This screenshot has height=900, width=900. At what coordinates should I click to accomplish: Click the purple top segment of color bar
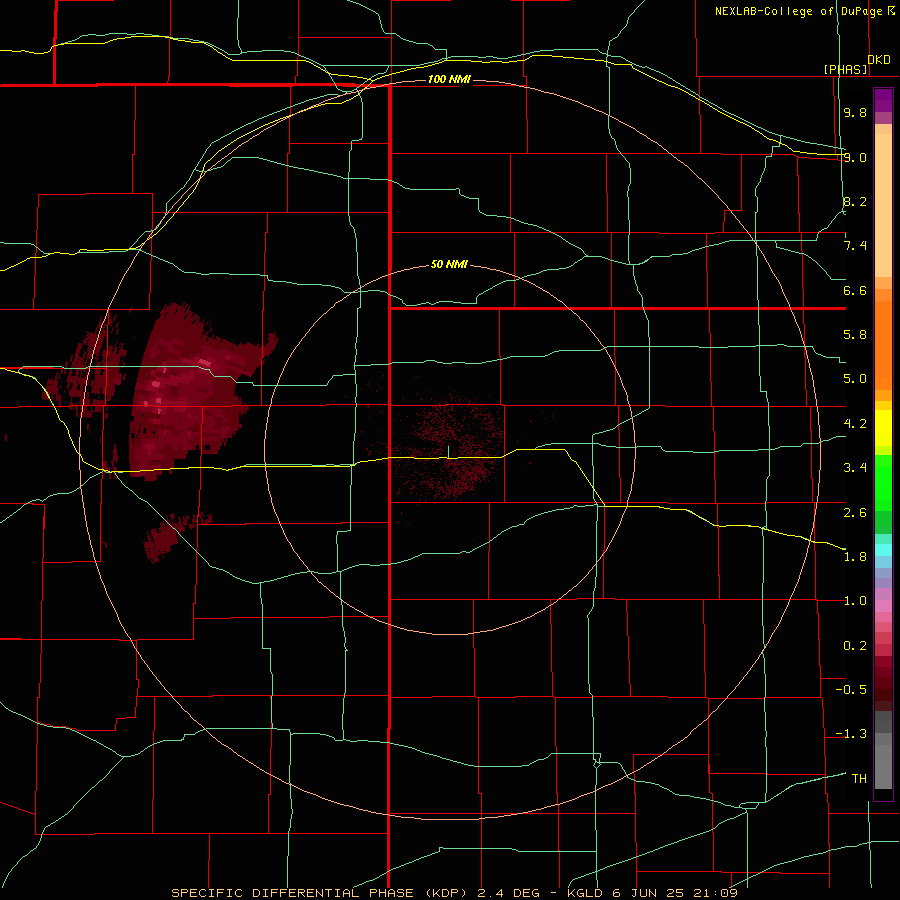tap(883, 100)
